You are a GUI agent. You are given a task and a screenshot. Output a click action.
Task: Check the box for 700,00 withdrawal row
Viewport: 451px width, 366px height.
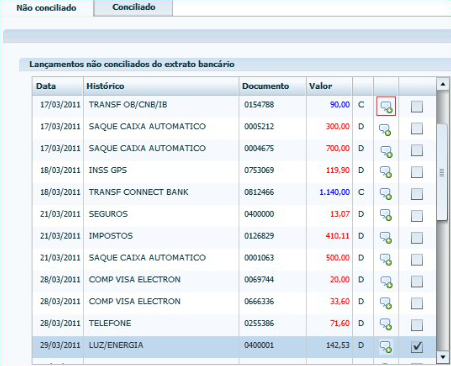coord(417,150)
